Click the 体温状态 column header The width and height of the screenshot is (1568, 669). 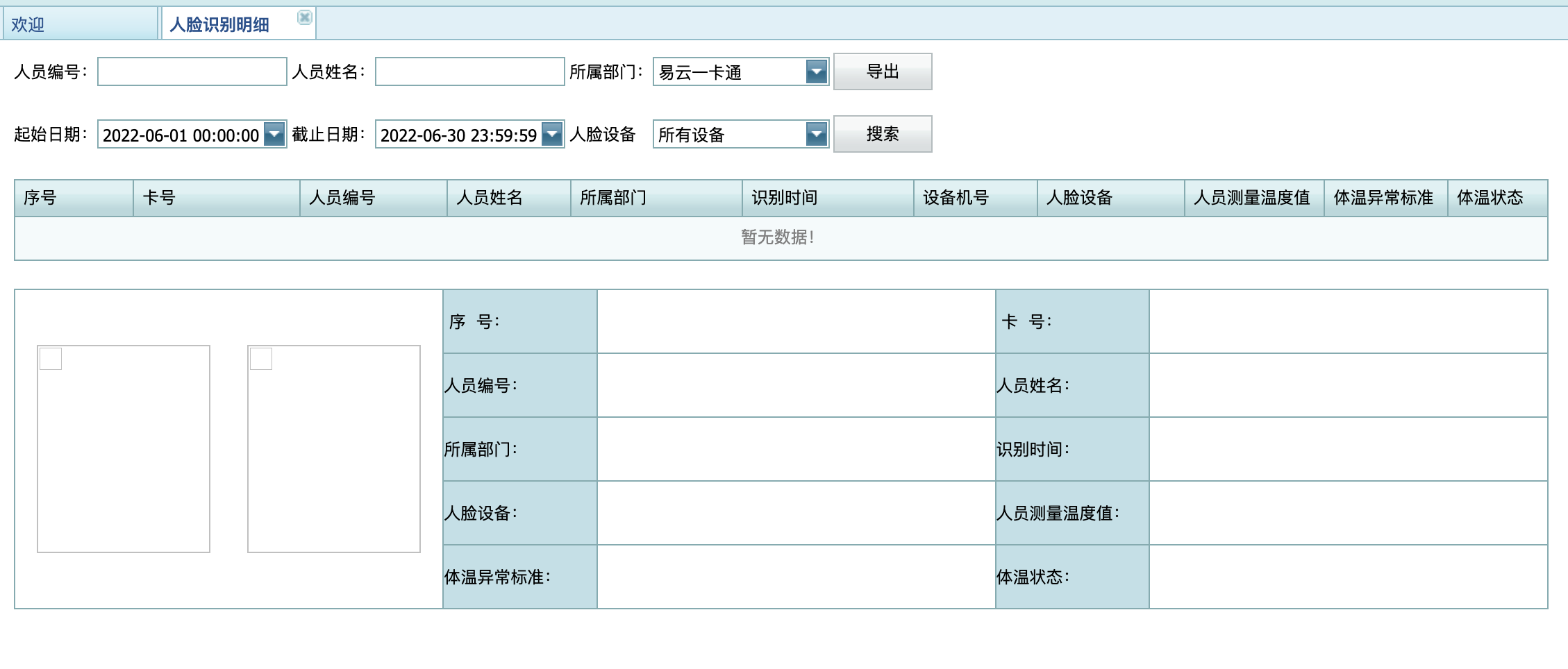1498,198
